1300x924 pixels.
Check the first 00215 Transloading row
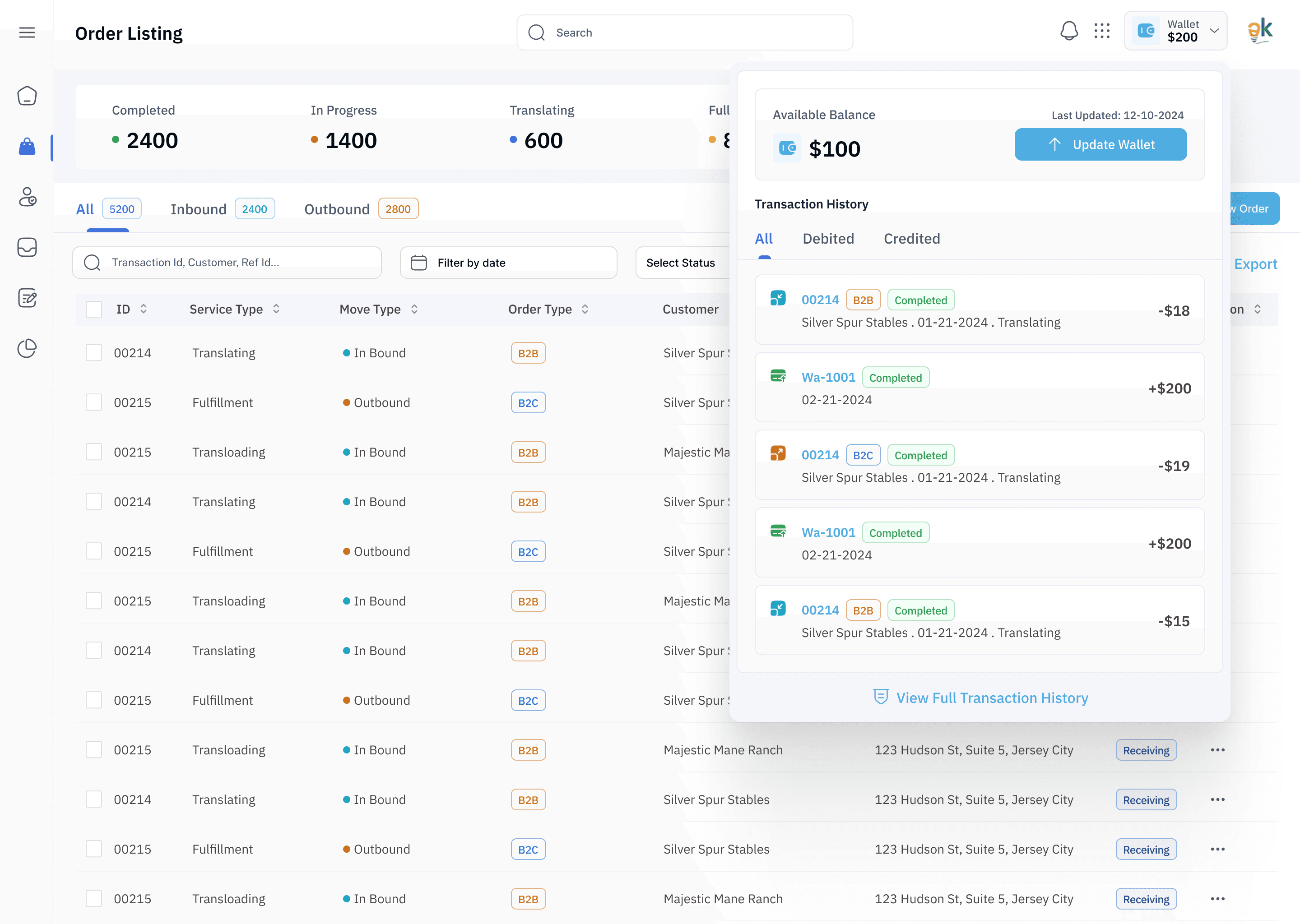pos(94,452)
